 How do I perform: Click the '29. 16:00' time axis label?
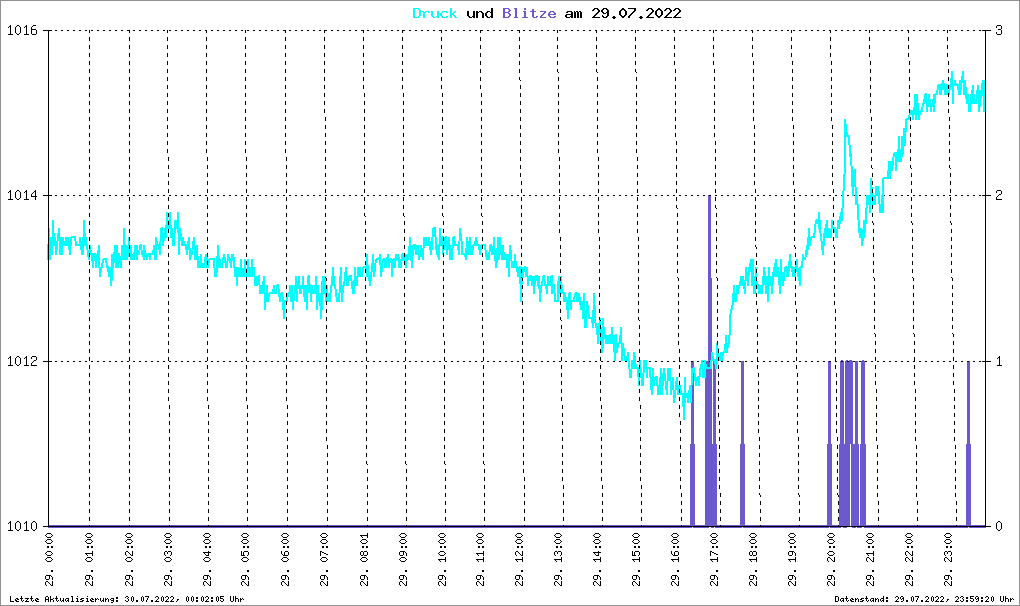pos(675,560)
